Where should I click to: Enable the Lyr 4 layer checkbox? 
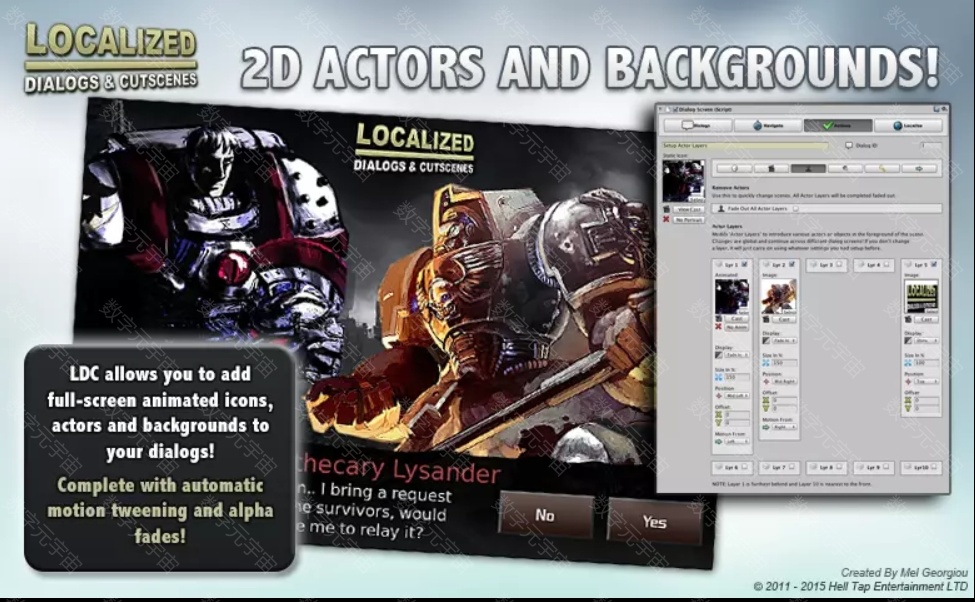click(x=886, y=265)
